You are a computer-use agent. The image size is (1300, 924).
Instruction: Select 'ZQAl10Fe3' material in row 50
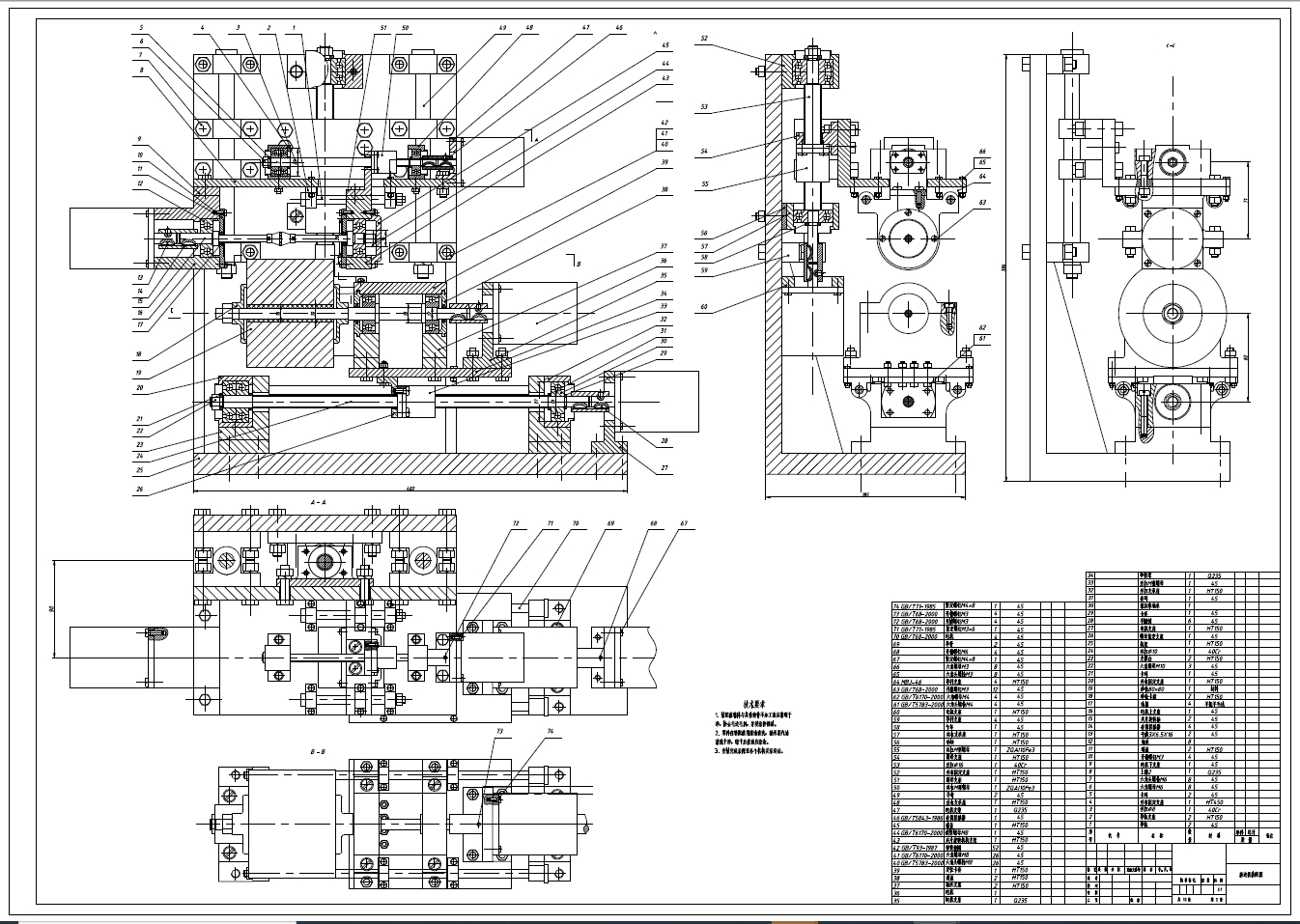(1020, 788)
